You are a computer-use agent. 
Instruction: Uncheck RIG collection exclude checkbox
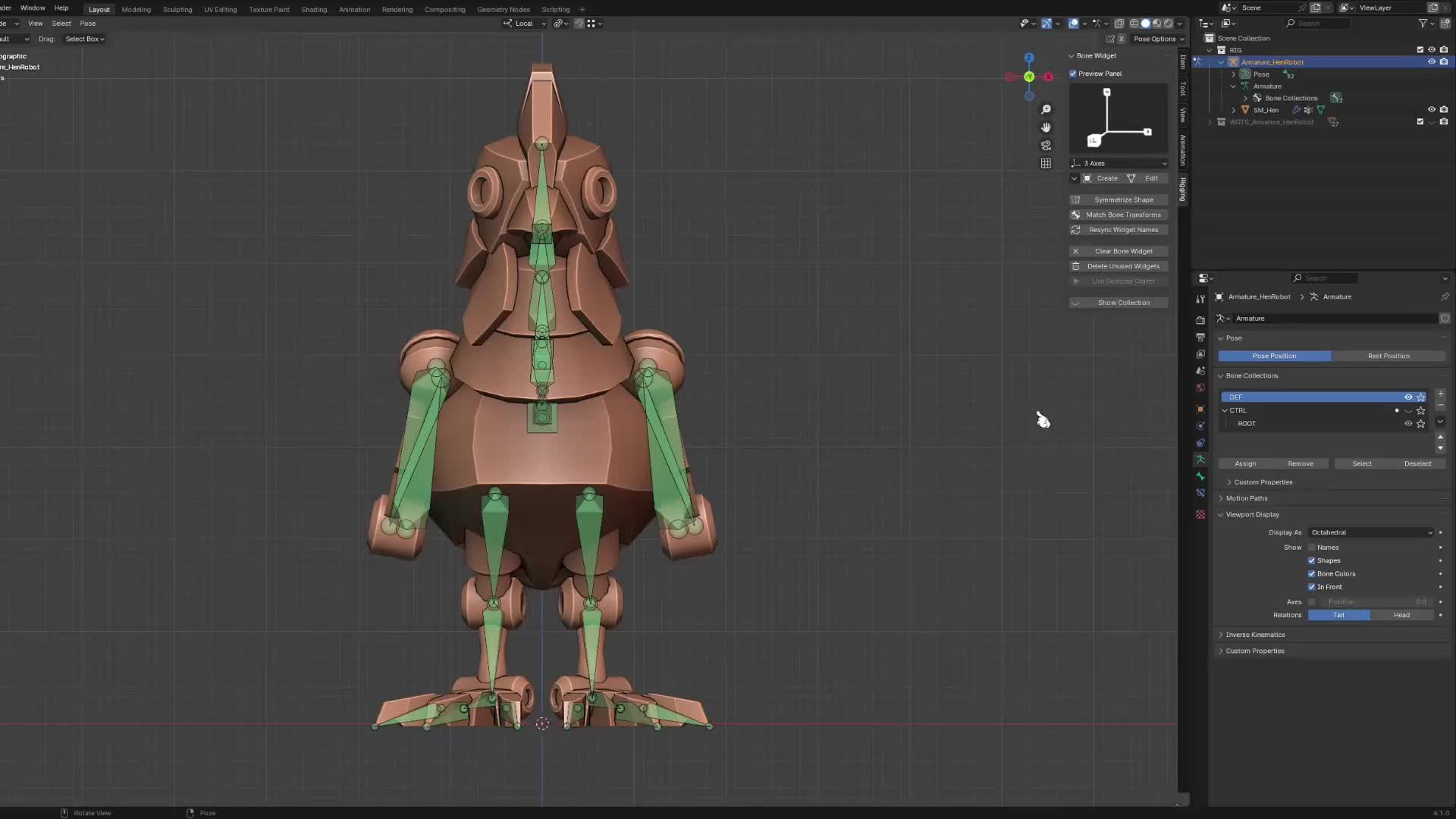click(1420, 50)
